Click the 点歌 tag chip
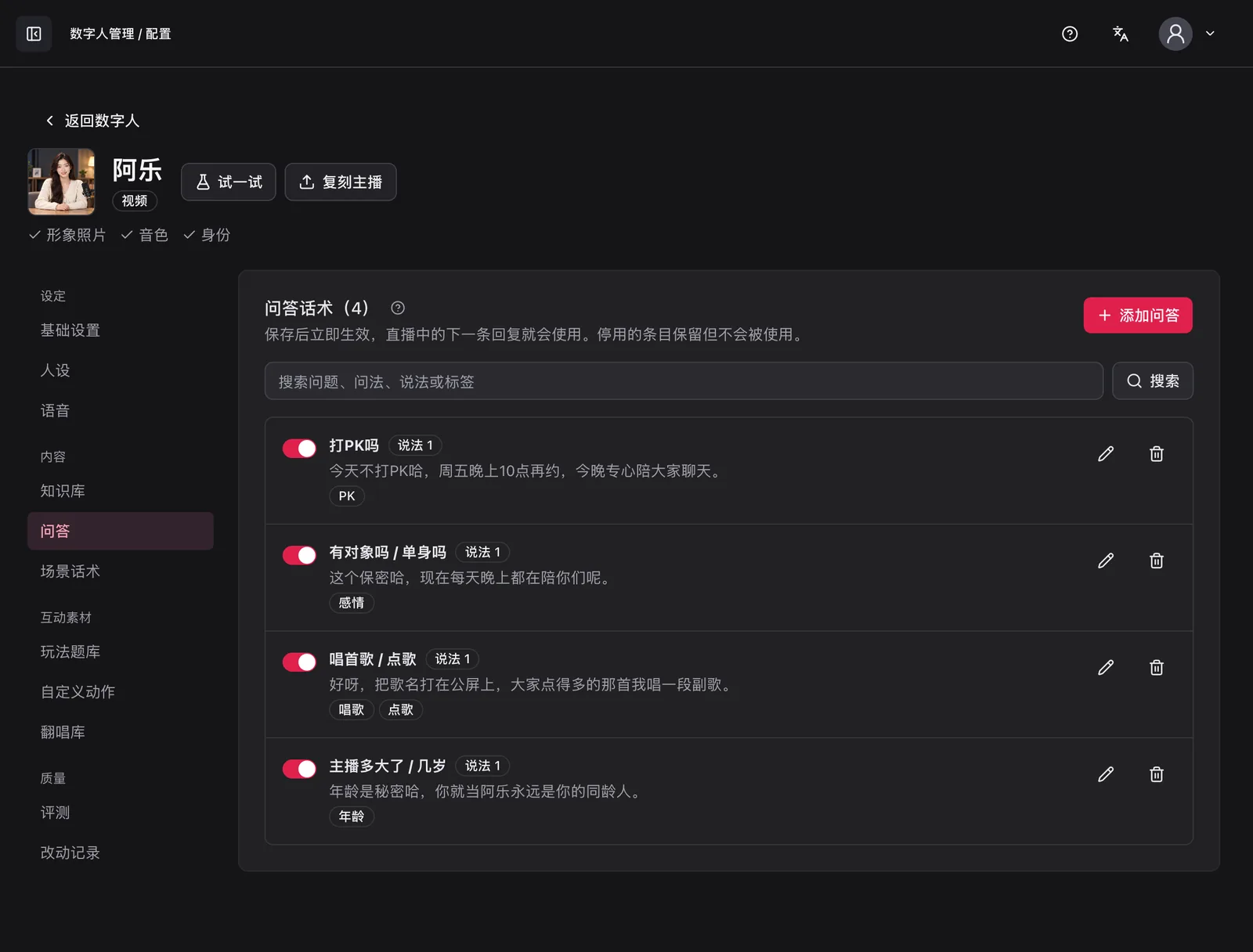 point(401,709)
